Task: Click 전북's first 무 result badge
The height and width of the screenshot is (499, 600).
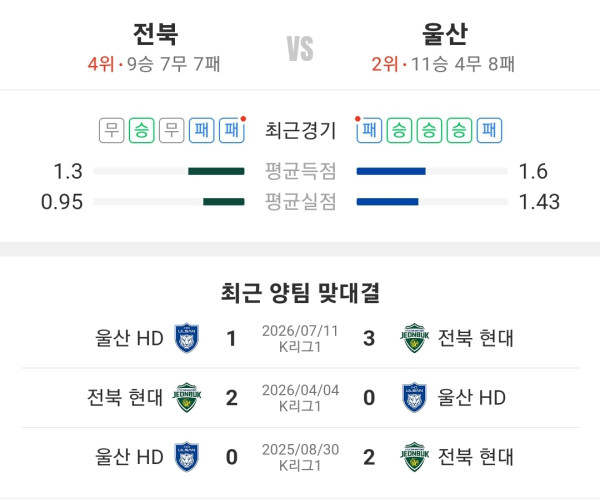Action: [x=112, y=130]
